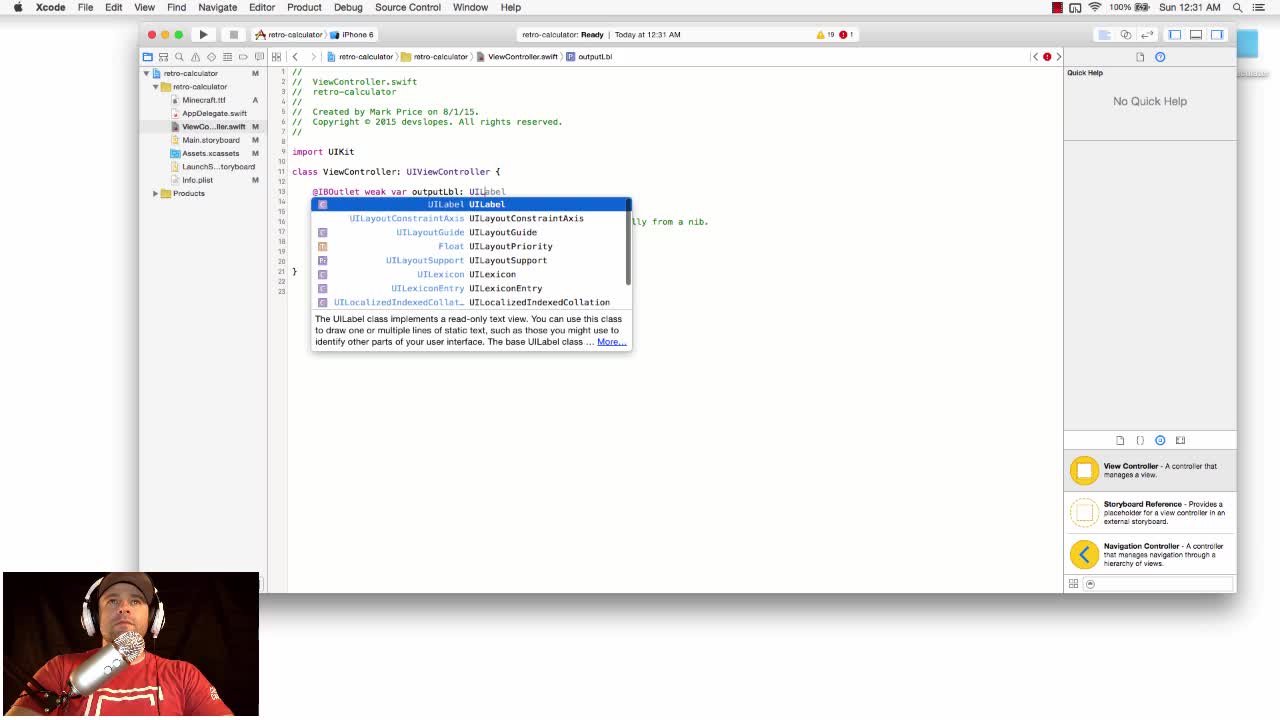The width and height of the screenshot is (1280, 720).
Task: Stop the running scheme with Stop button
Action: 233,34
